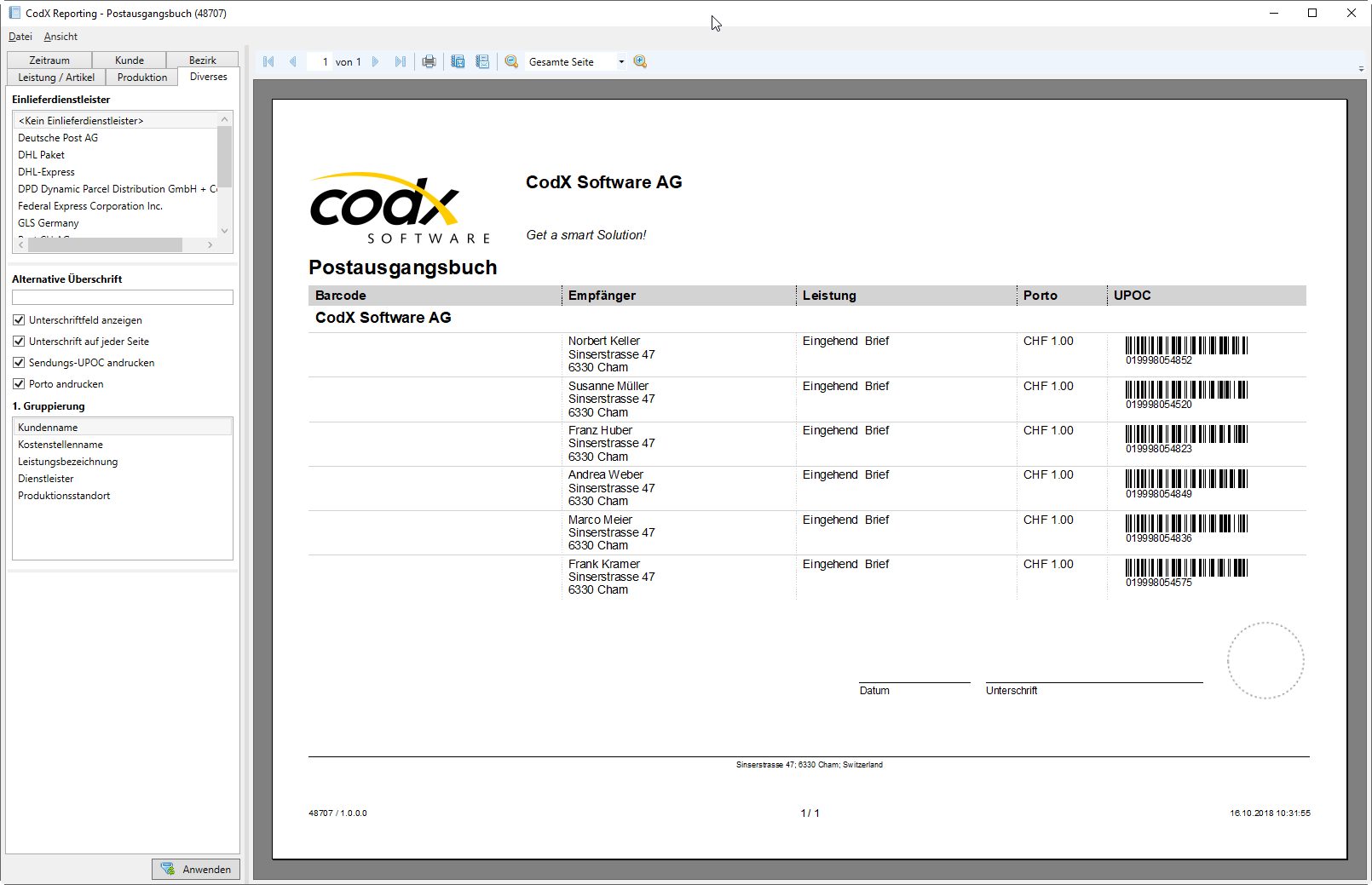Zoom in on the report preview
The height and width of the screenshot is (885, 1372).
pos(640,61)
